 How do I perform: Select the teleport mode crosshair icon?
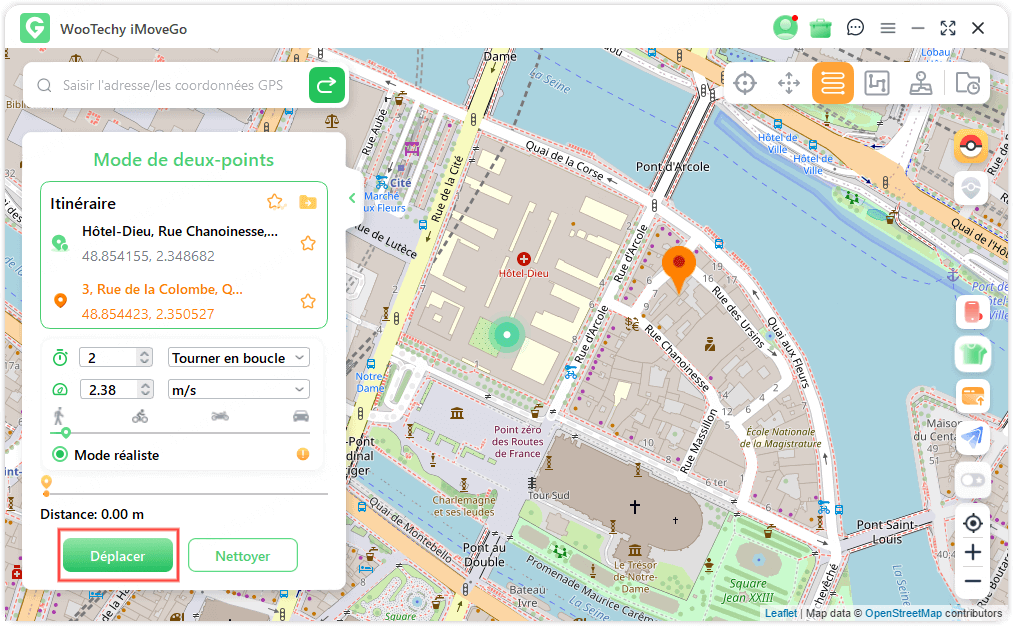[745, 84]
